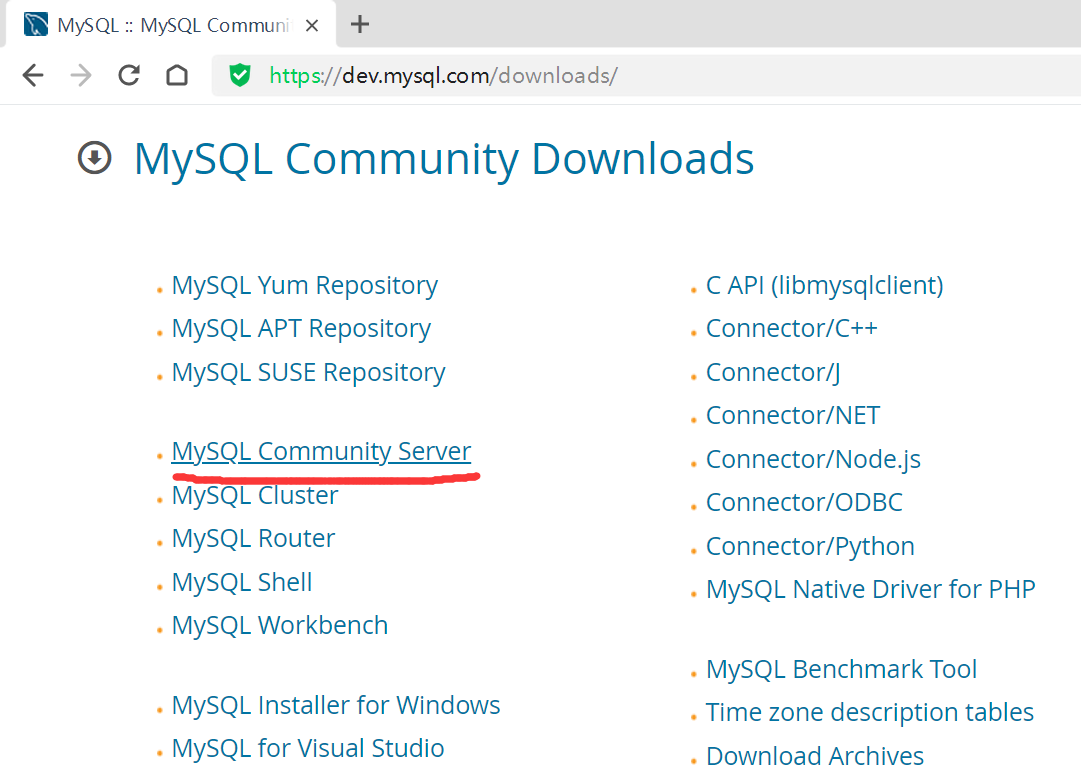
Task: Click the browser forward arrow
Action: (x=81, y=75)
